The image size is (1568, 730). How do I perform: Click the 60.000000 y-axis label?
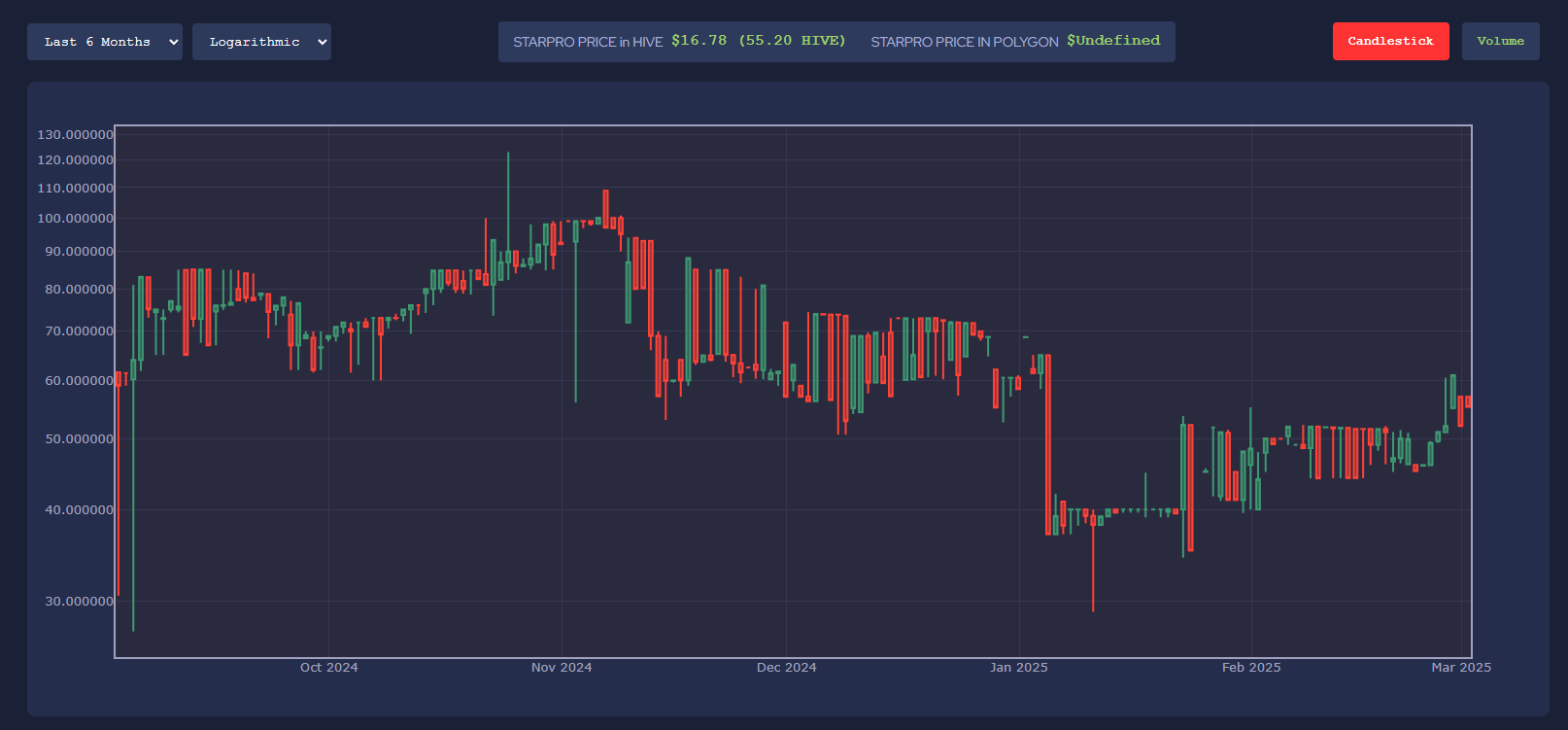[79, 380]
